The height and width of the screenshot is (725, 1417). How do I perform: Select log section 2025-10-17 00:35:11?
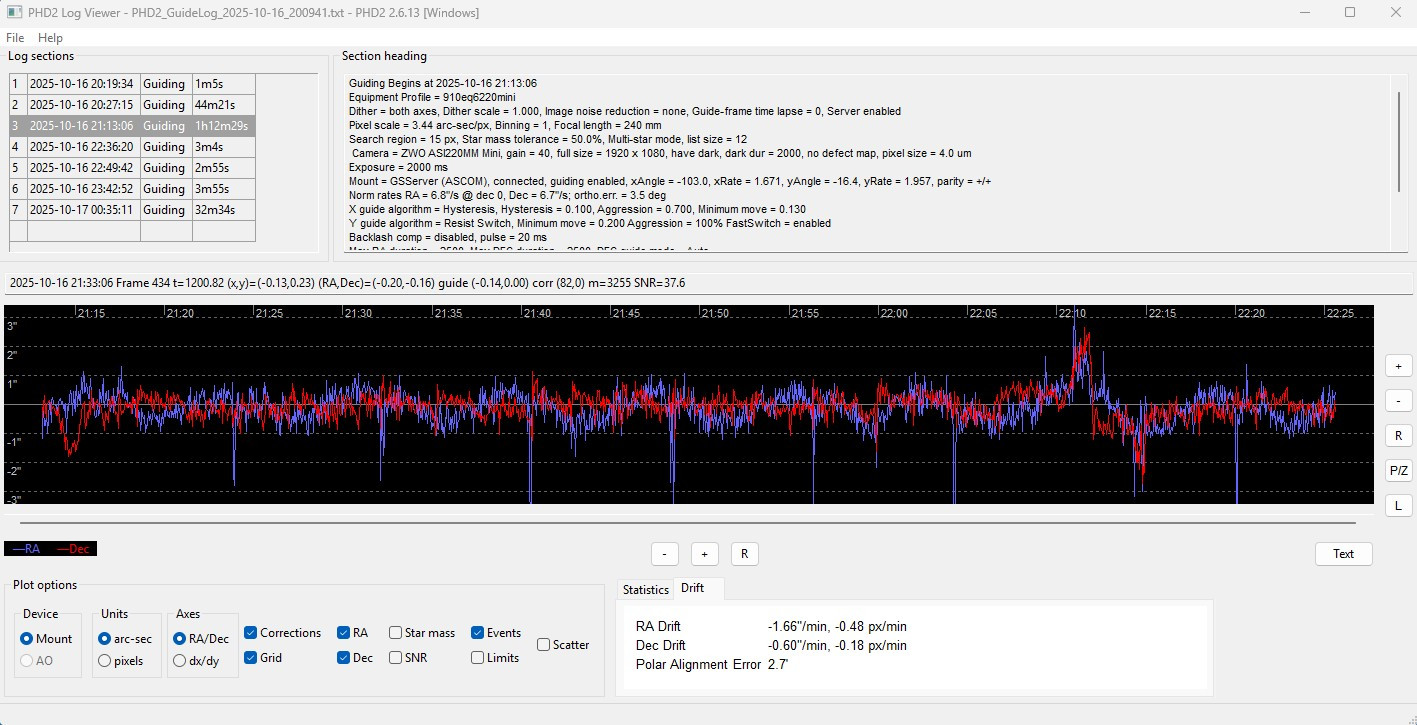point(132,210)
